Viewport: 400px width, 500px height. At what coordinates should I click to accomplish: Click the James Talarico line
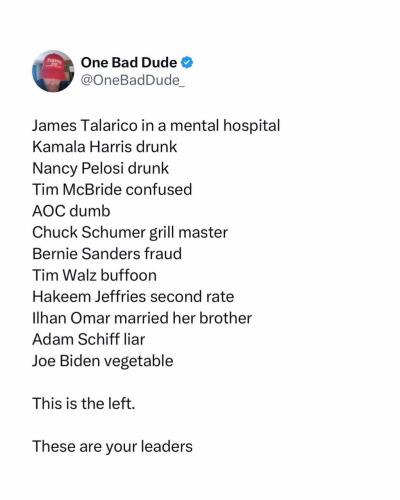(x=156, y=126)
